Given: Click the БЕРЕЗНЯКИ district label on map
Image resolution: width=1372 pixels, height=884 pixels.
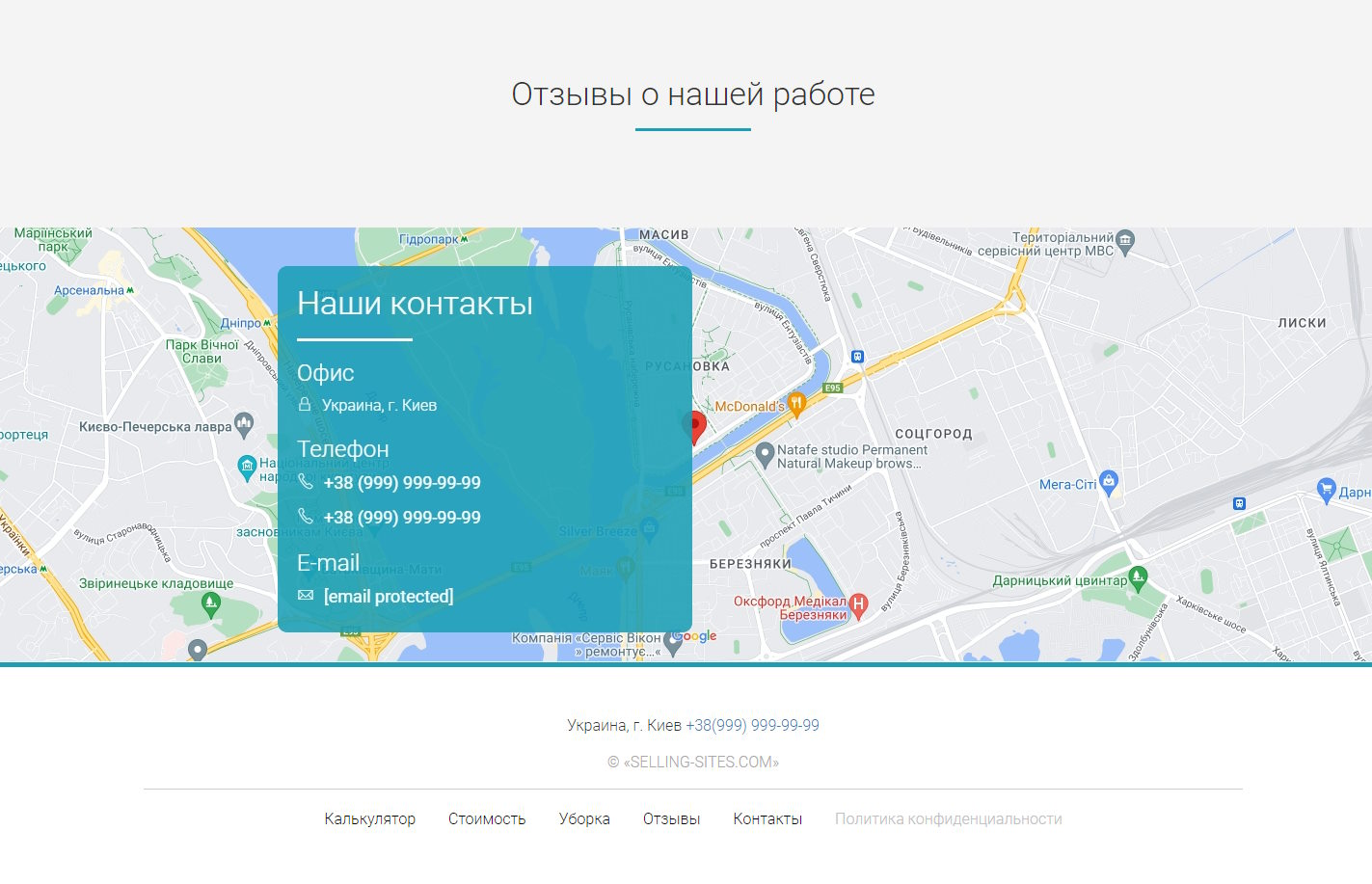Looking at the screenshot, I should 750,564.
